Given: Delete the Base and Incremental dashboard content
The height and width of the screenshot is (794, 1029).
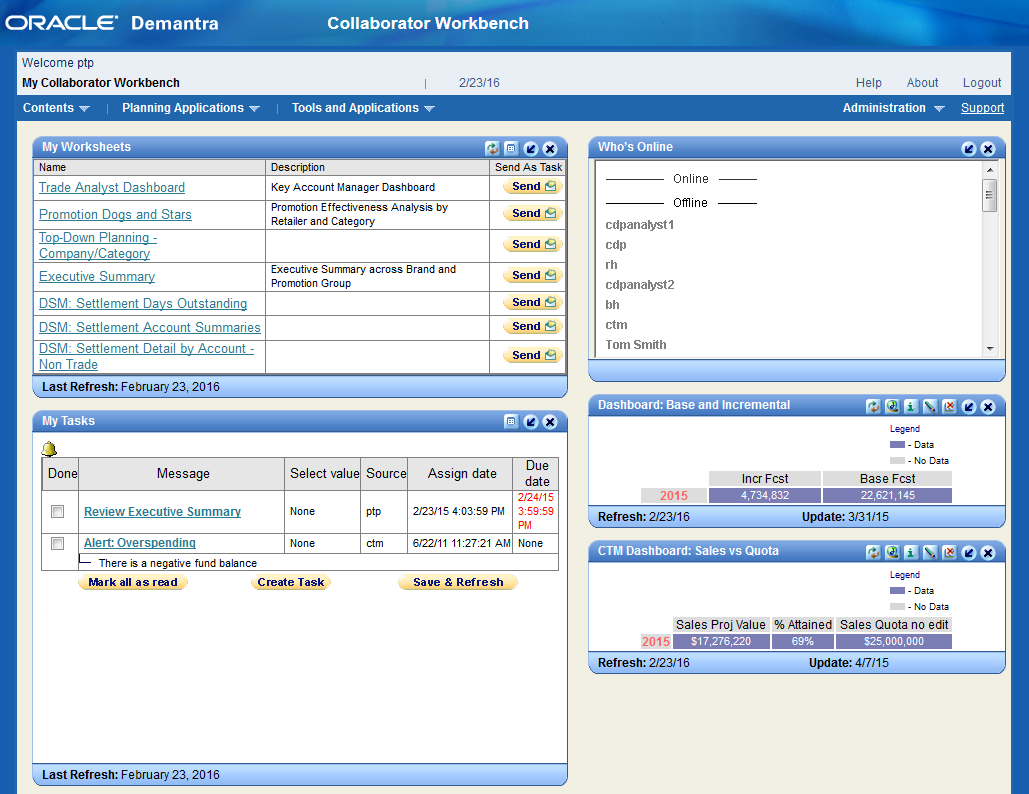Looking at the screenshot, I should [949, 407].
